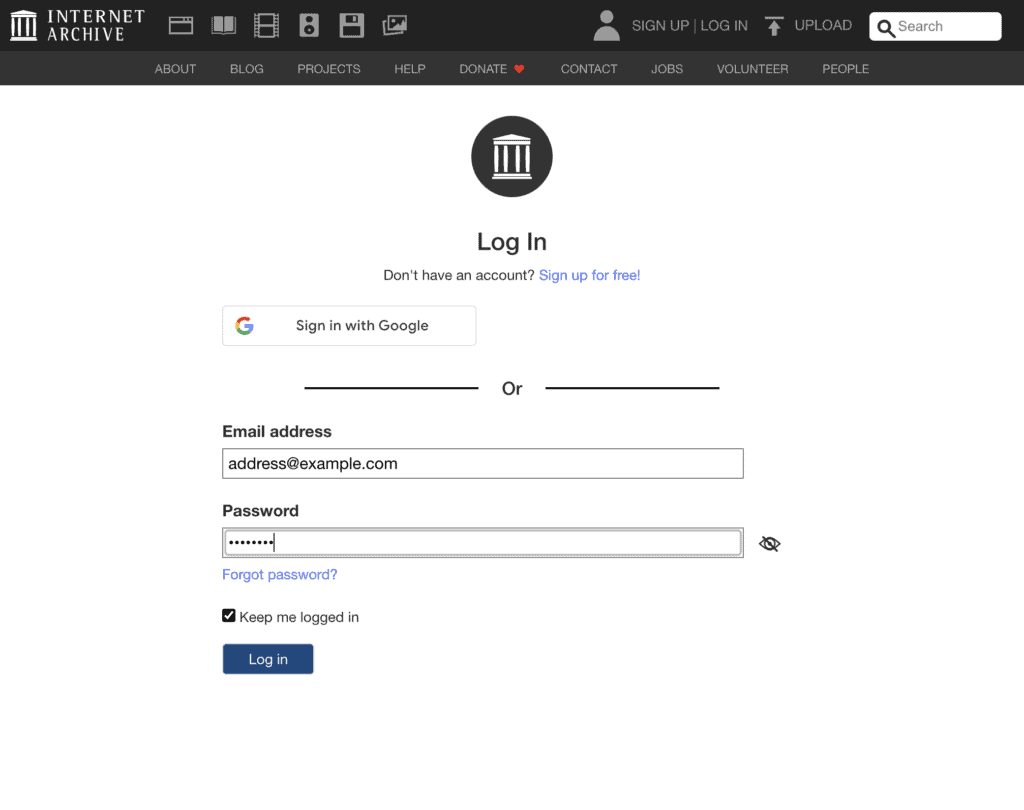Submit with the blue Log in button
The height and width of the screenshot is (810, 1024).
click(268, 659)
